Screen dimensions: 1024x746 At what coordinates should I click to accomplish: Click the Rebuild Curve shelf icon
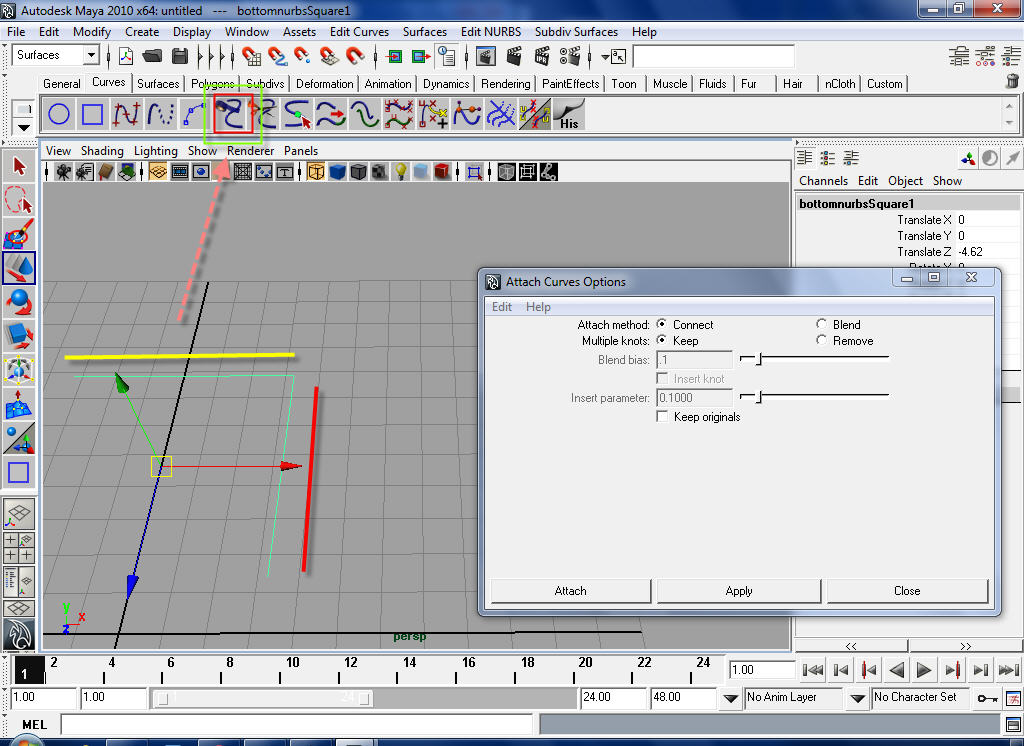pos(365,114)
